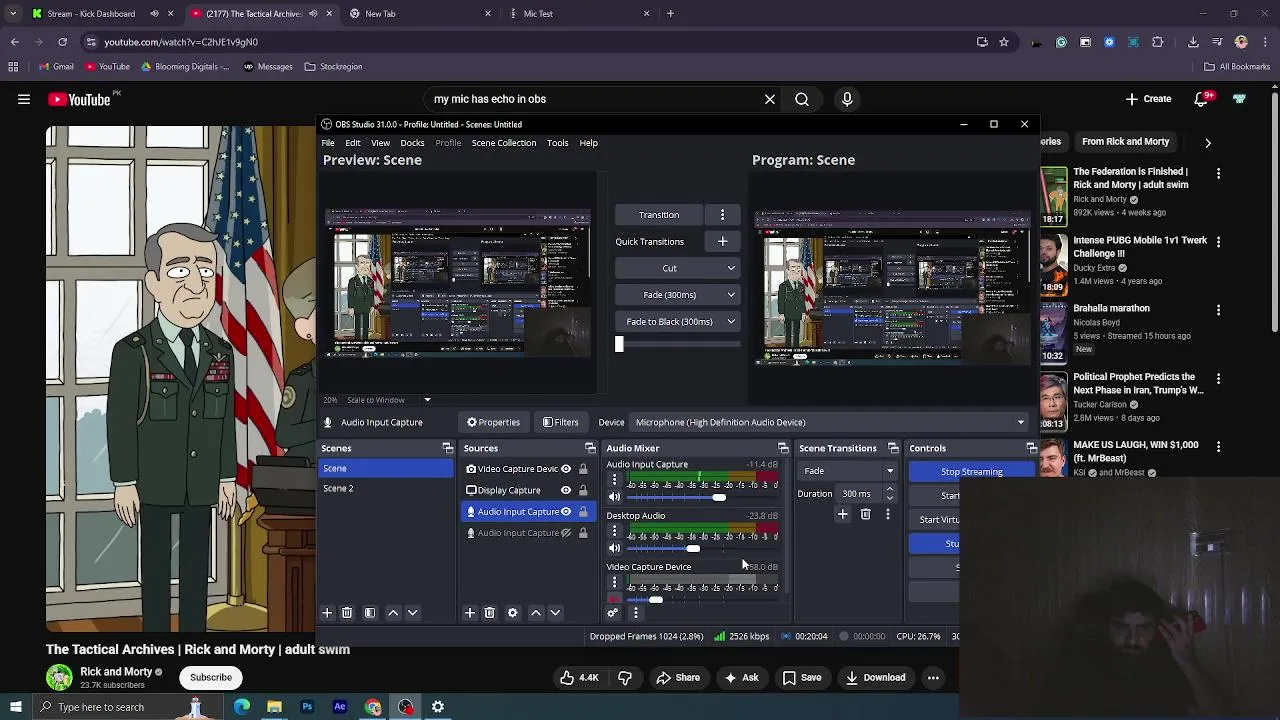Open the OBS File menu
Screen dimensions: 1280x720
pyautogui.click(x=328, y=143)
